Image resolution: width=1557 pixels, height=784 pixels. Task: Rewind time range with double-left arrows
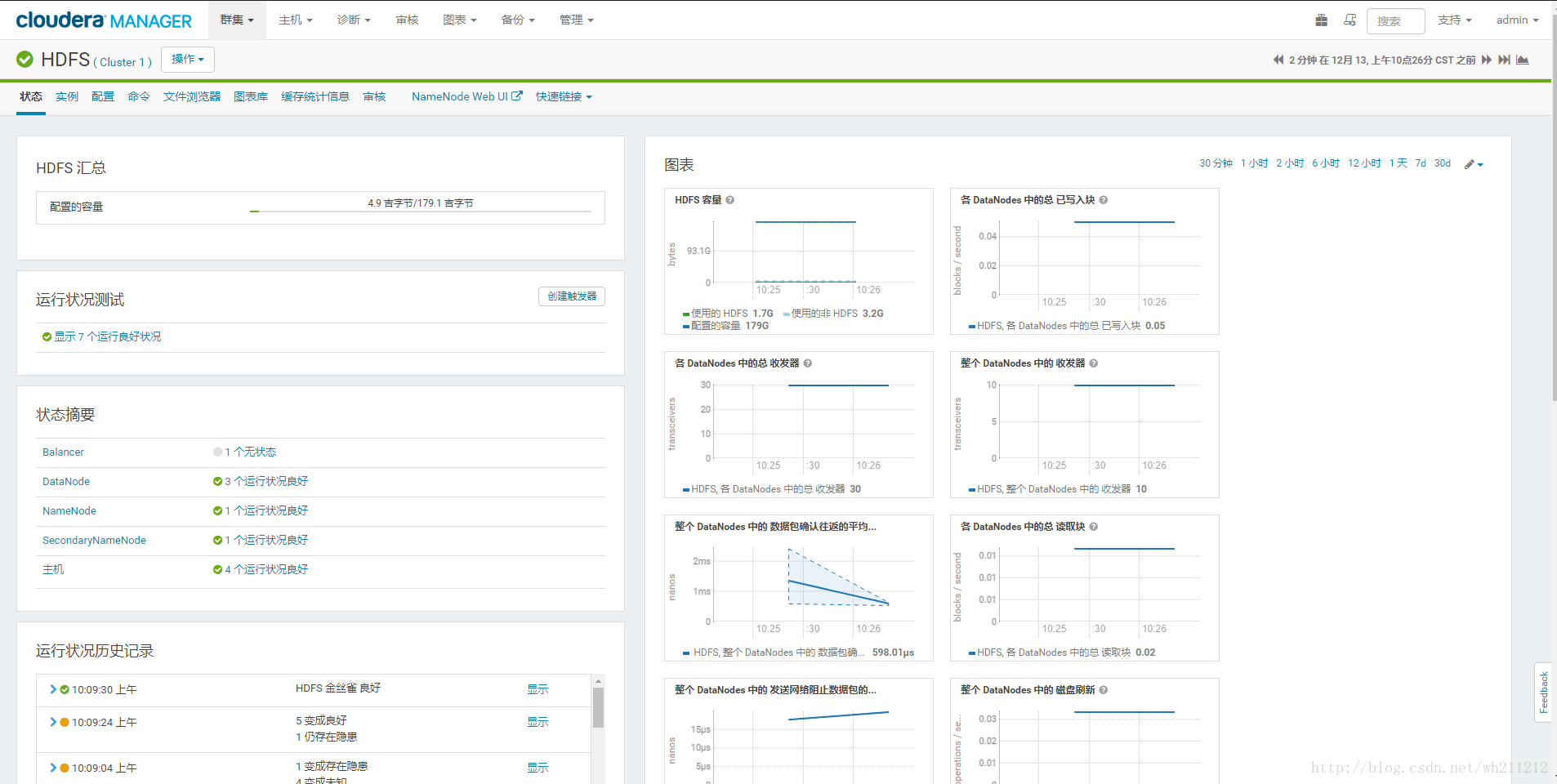click(x=1278, y=60)
